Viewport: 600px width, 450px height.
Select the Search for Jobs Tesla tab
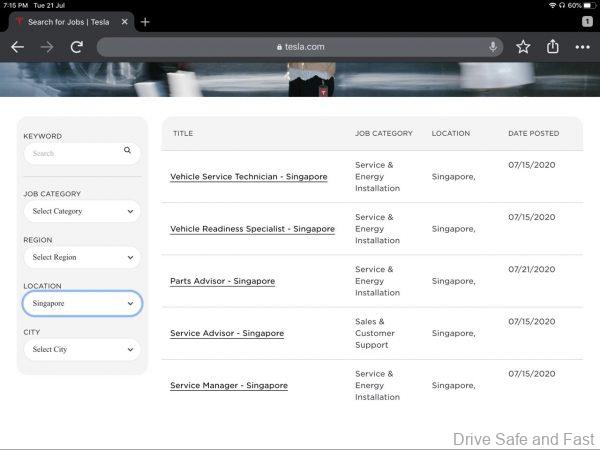tap(66, 22)
